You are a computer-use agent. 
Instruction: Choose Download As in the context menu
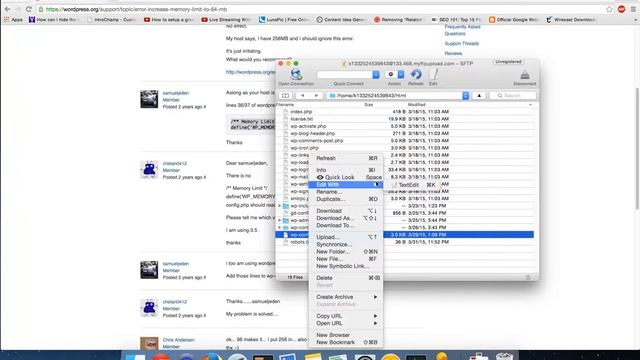[x=346, y=218]
